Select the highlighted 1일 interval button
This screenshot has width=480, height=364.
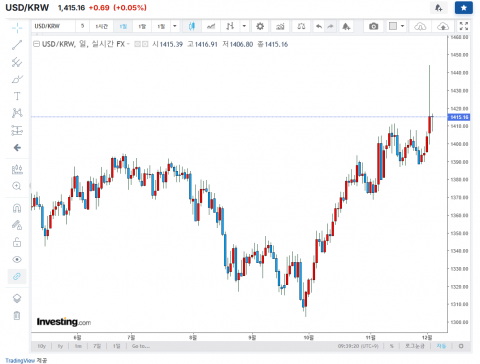123,26
